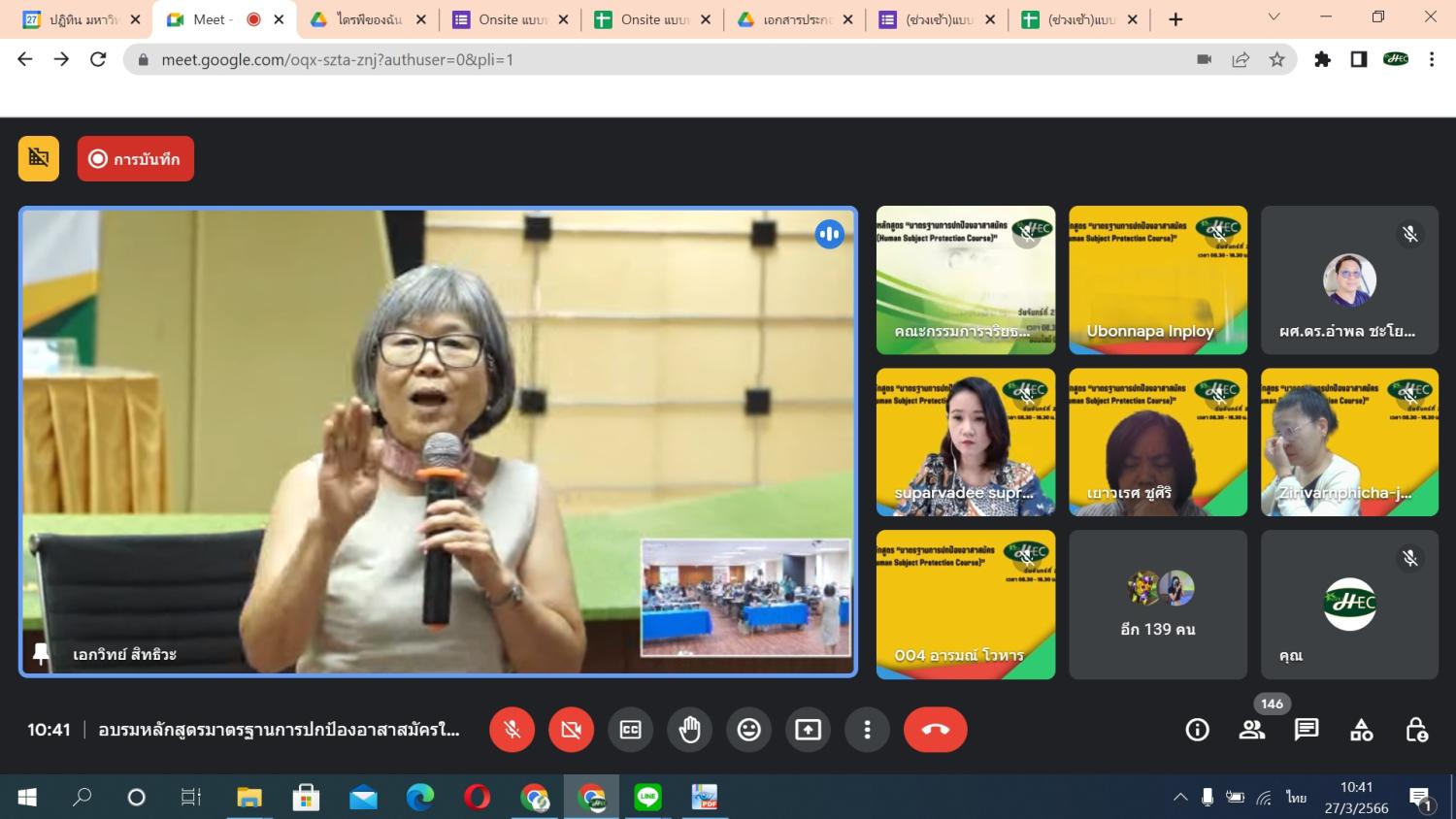Toggle closed captions on
This screenshot has height=819, width=1456.
pos(631,730)
